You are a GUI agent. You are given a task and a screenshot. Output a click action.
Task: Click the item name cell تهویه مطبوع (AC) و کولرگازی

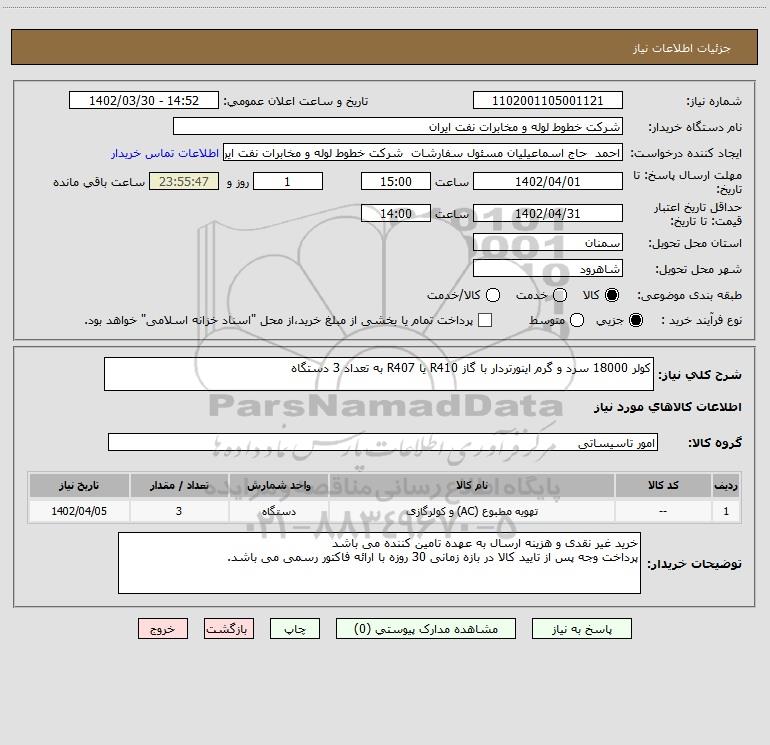click(x=471, y=511)
